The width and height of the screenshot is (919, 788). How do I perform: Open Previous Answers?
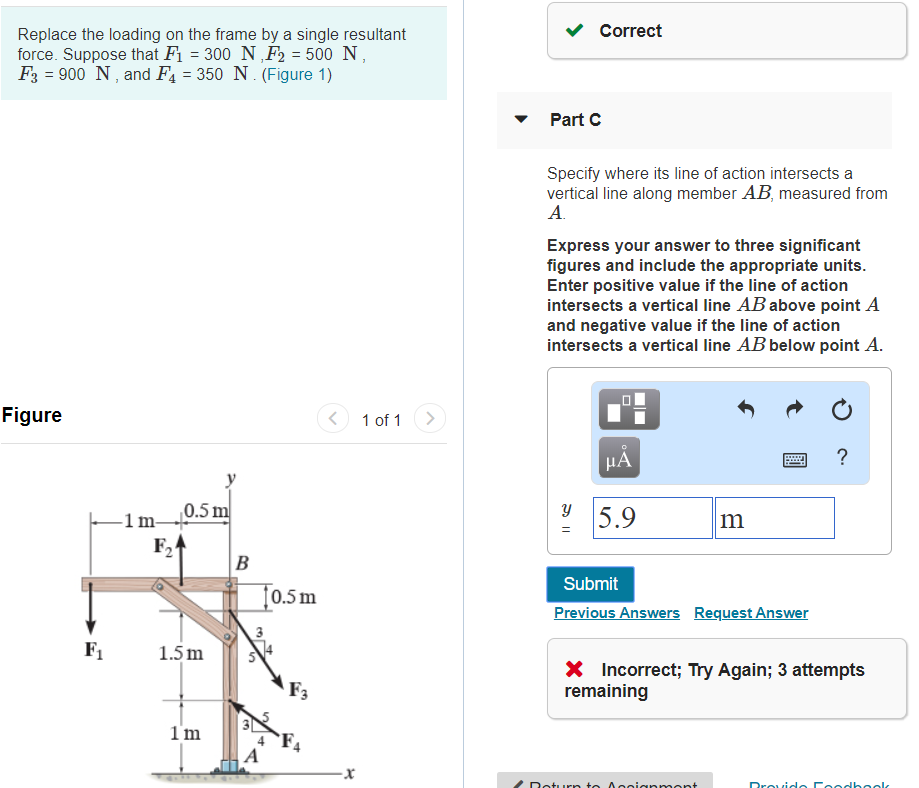[616, 613]
